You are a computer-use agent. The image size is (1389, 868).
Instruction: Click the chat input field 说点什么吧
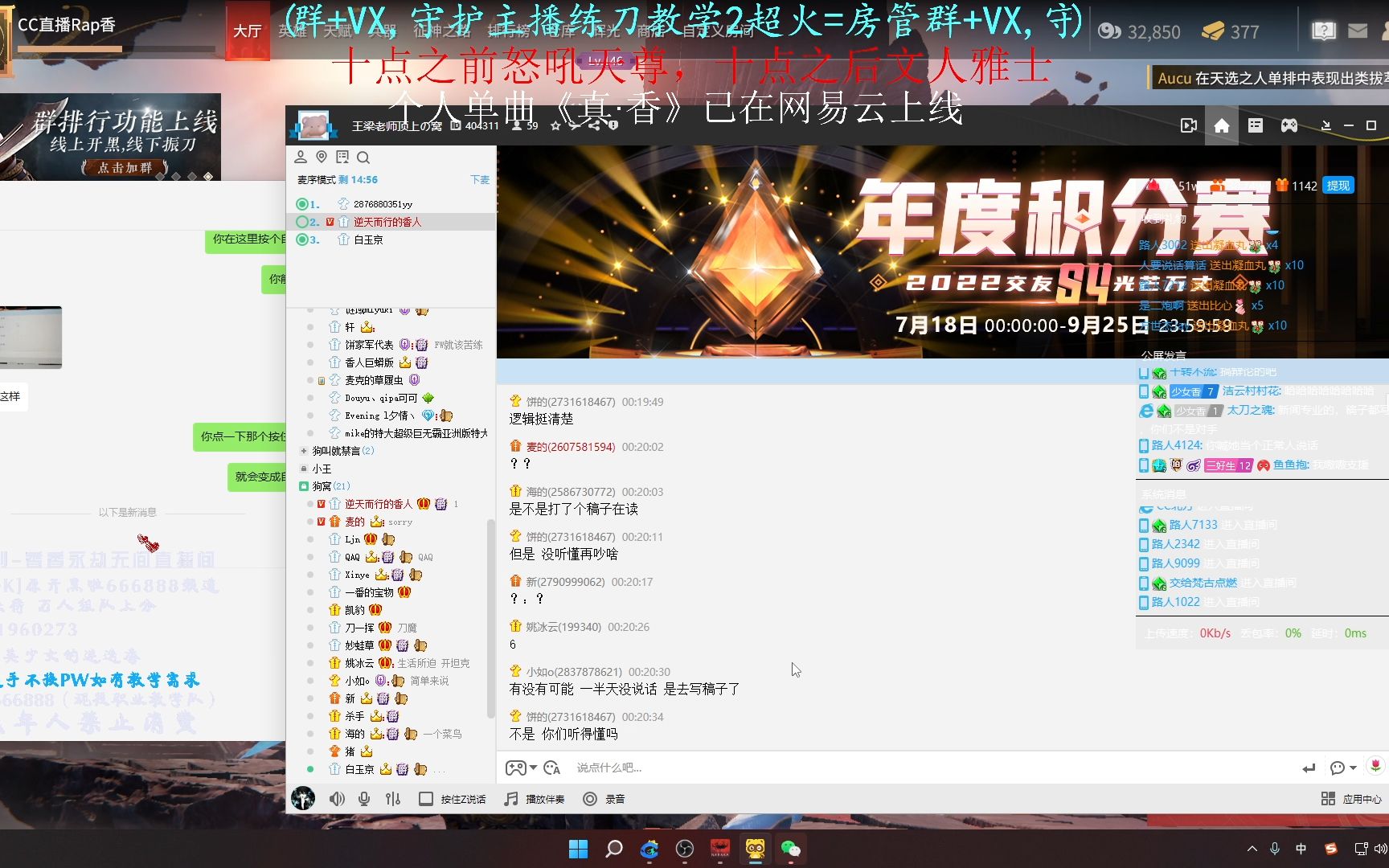pos(932,768)
